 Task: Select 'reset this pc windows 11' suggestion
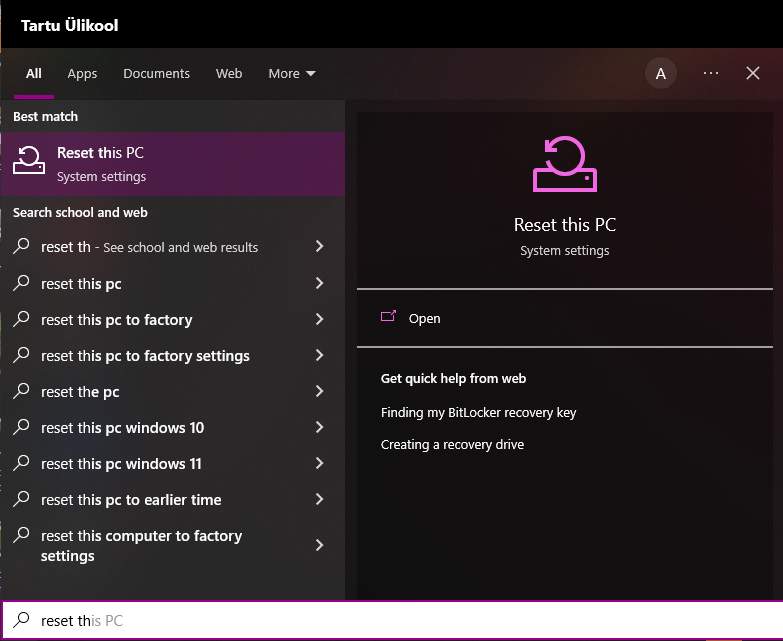click(173, 463)
